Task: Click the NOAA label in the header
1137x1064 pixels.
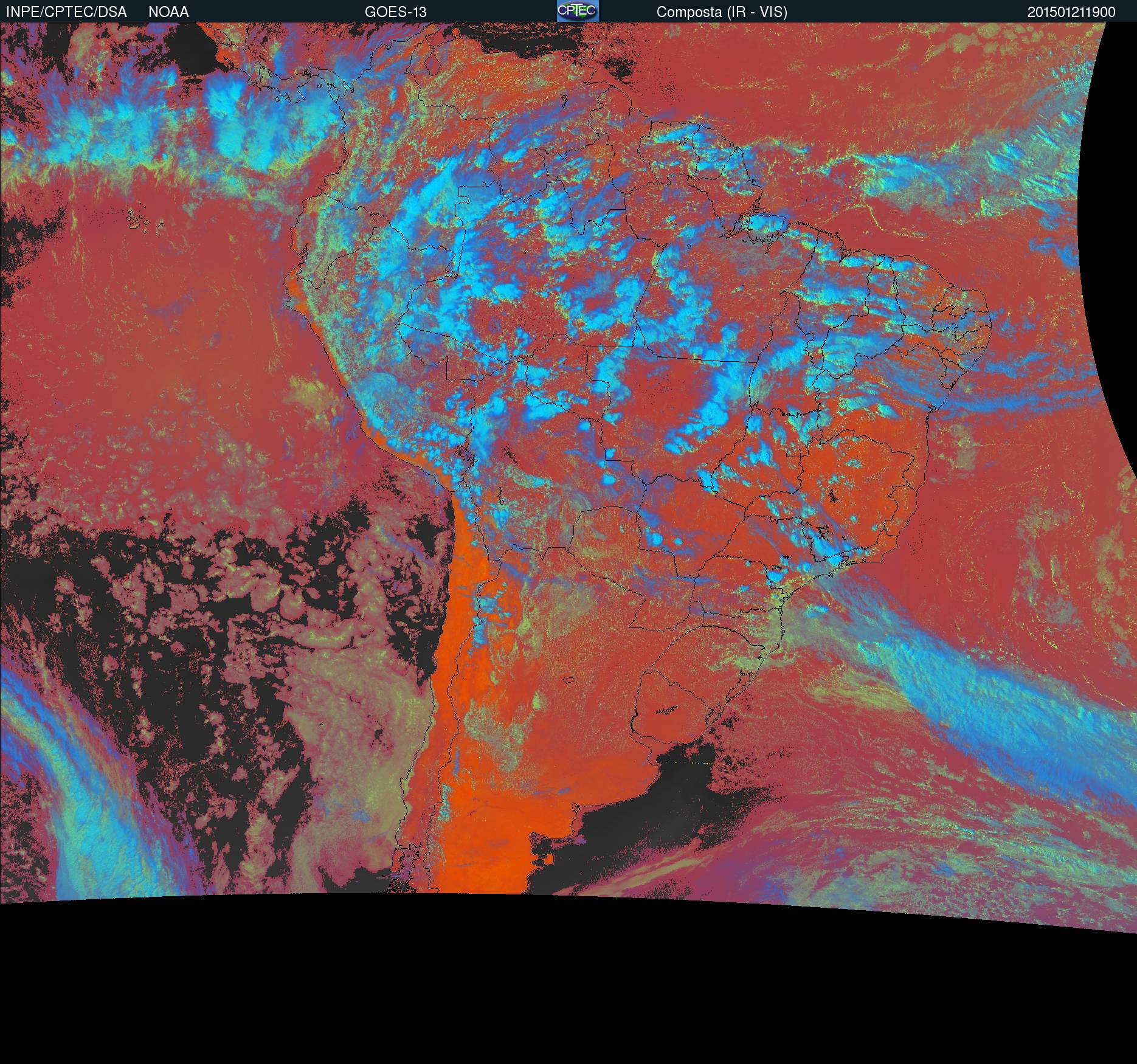Action: (x=168, y=12)
